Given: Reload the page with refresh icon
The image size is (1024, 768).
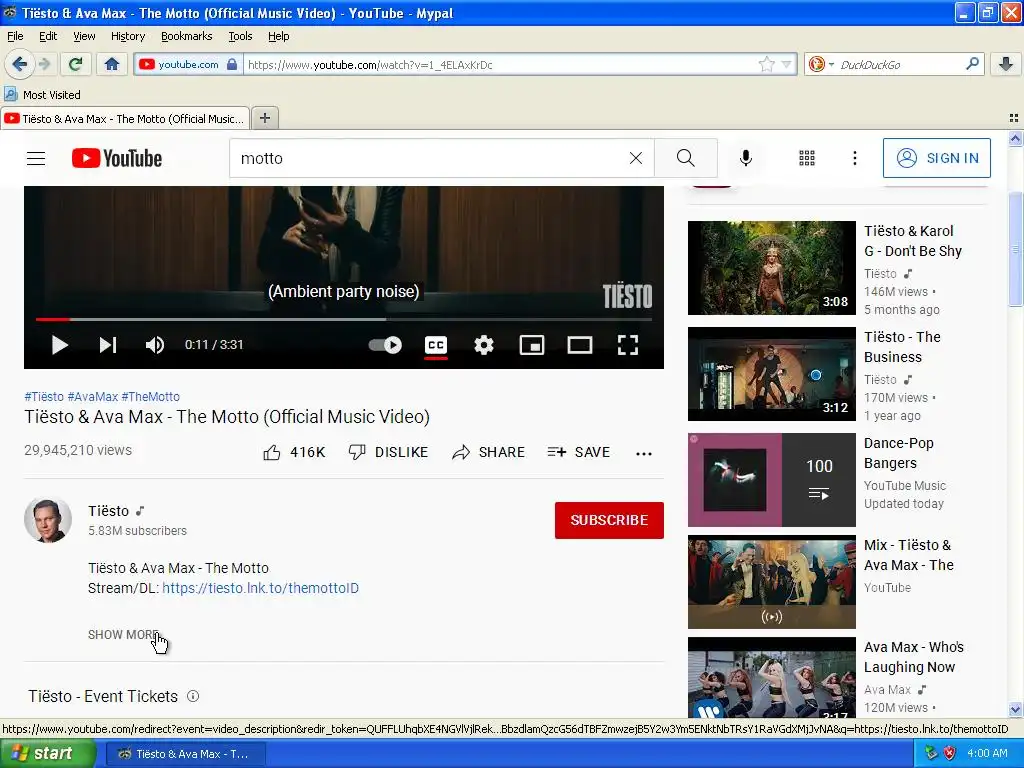Looking at the screenshot, I should (x=75, y=64).
